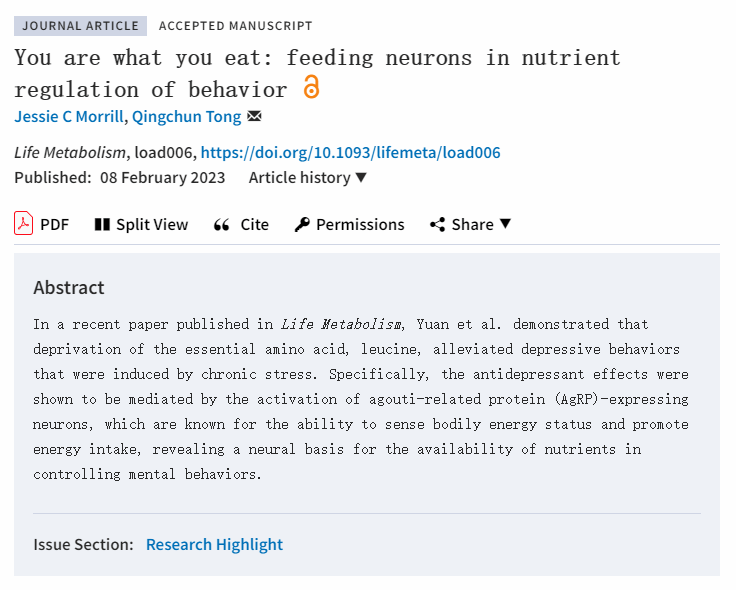Click the Journal Article label tag
The image size is (736, 590).
80,26
